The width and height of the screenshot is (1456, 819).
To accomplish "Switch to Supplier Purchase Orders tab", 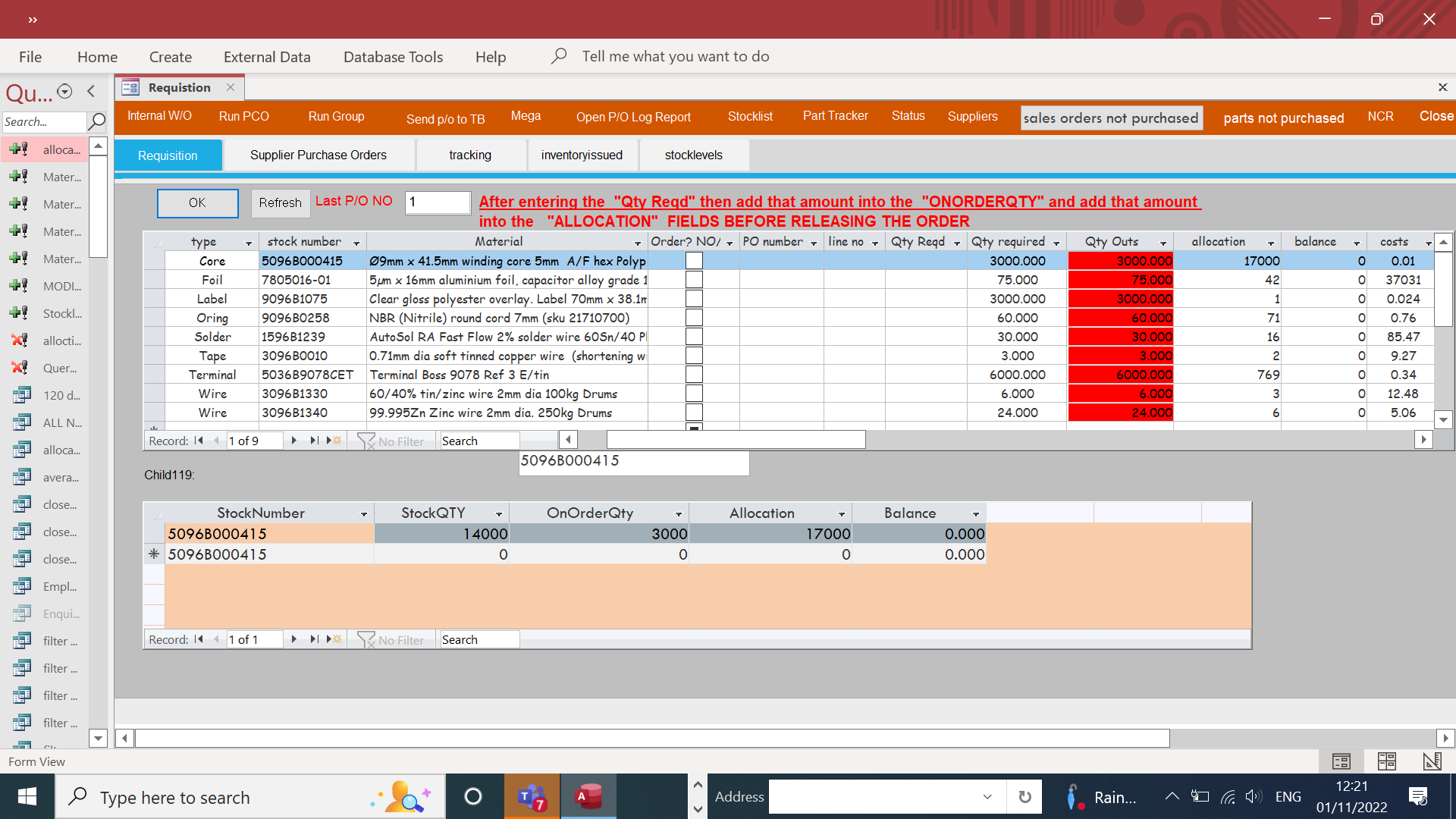I will 318,155.
